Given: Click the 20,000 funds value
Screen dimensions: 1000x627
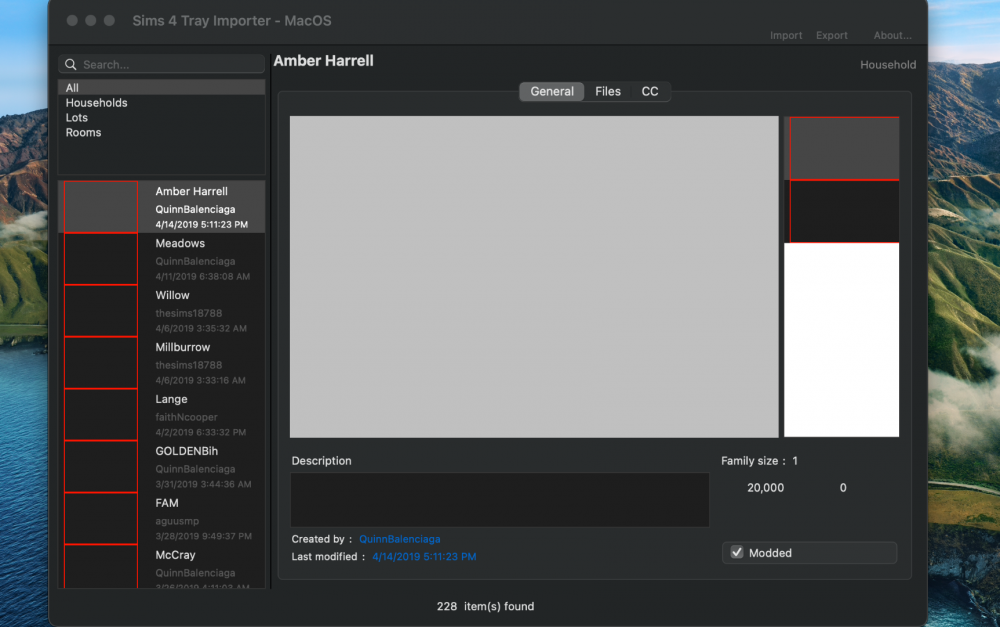Looking at the screenshot, I should coord(765,487).
